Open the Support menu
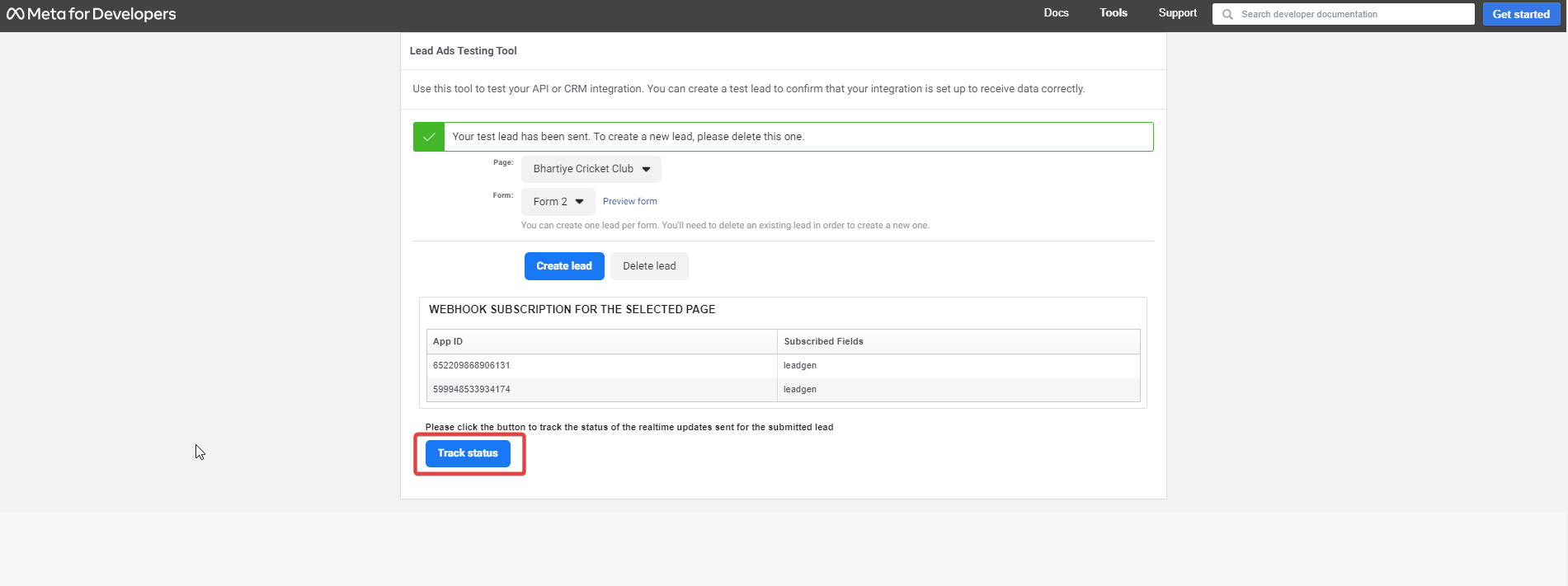Image resolution: width=1568 pixels, height=586 pixels. (1177, 13)
